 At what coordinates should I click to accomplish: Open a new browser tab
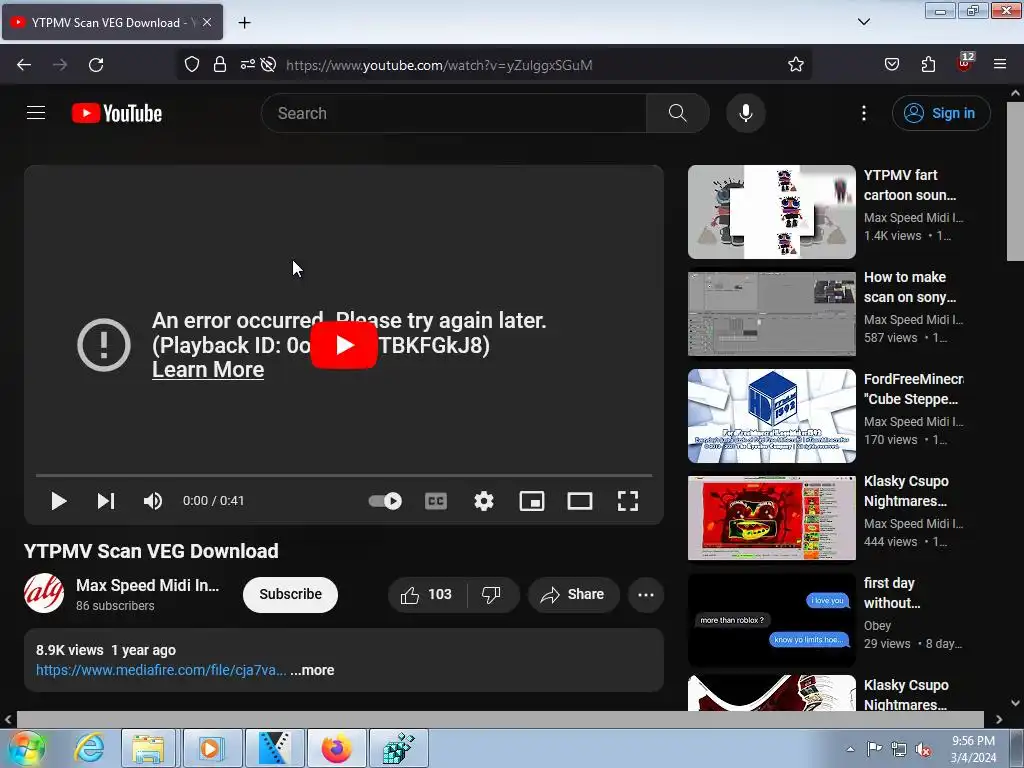[x=244, y=23]
